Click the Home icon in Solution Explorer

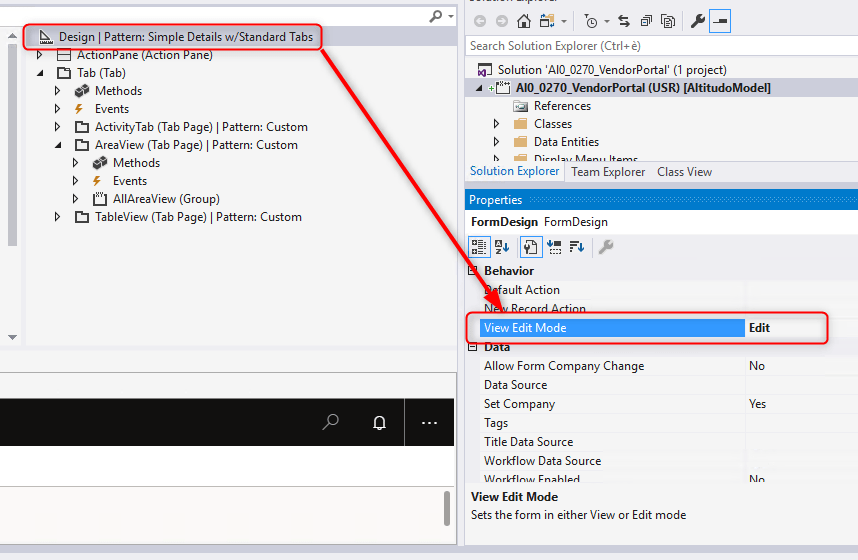click(524, 21)
